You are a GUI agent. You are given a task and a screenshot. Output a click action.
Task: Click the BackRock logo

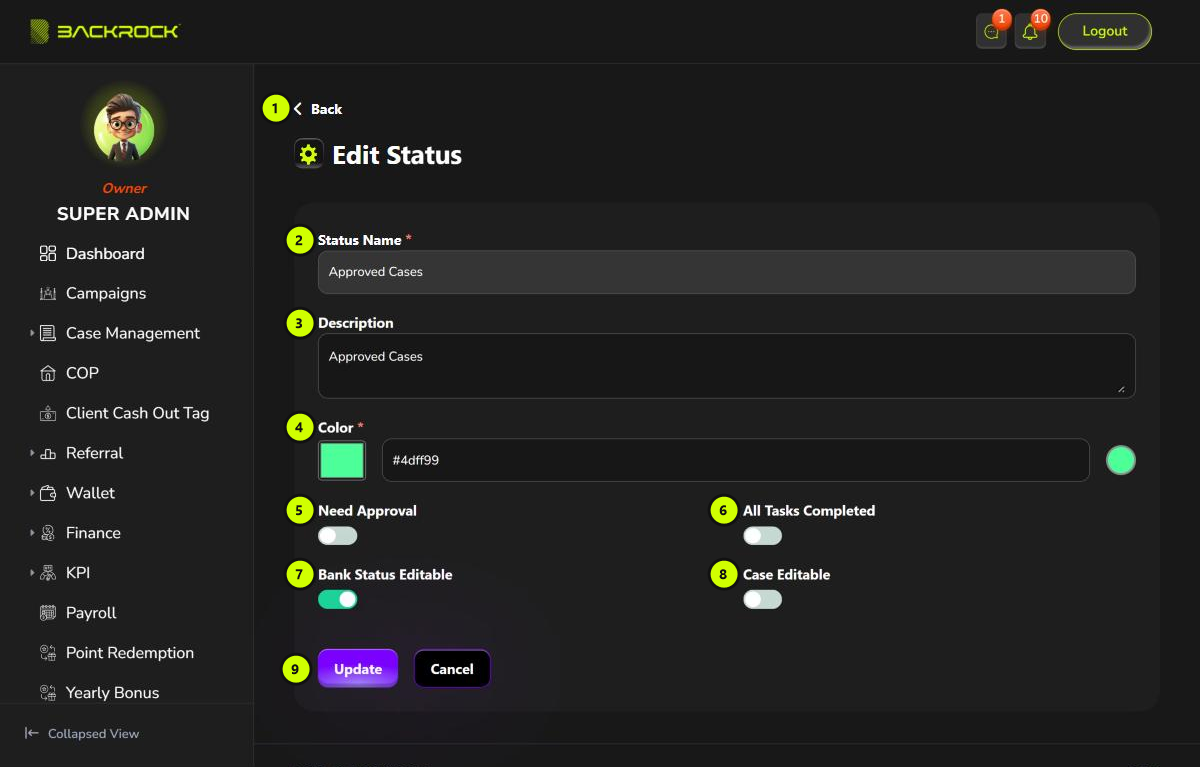[x=104, y=31]
